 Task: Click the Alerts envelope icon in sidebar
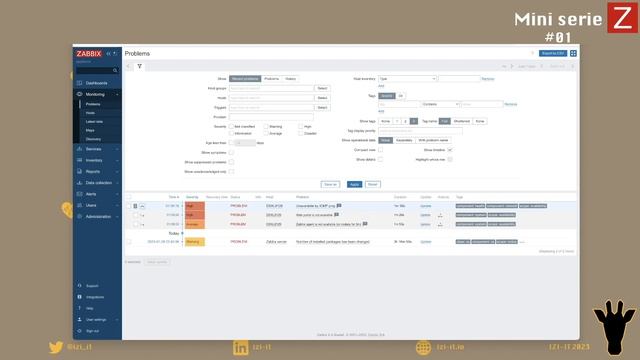80,194
